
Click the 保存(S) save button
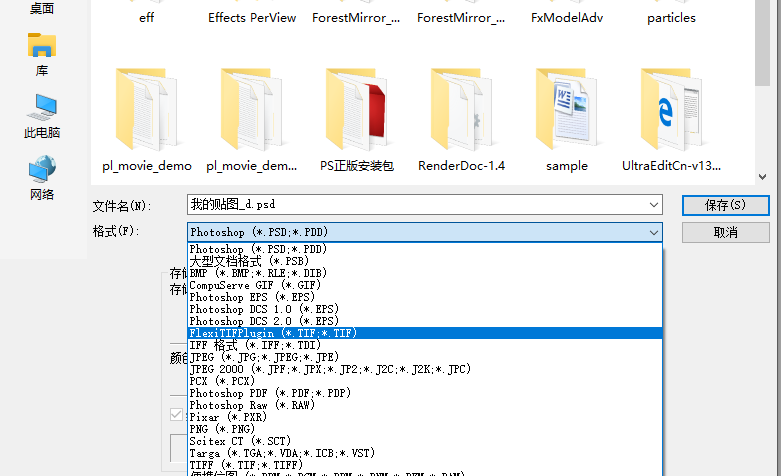725,205
